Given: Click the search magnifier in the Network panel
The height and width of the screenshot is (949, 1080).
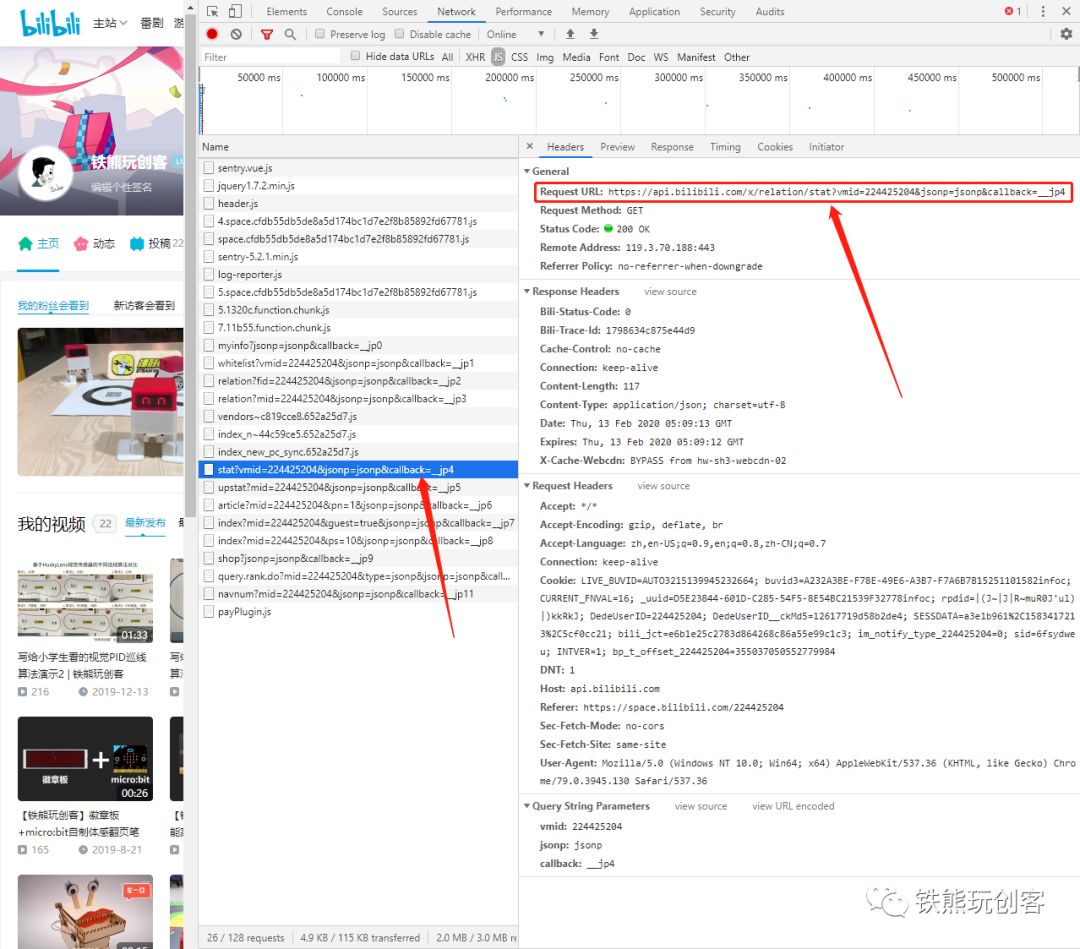Looking at the screenshot, I should pyautogui.click(x=289, y=33).
